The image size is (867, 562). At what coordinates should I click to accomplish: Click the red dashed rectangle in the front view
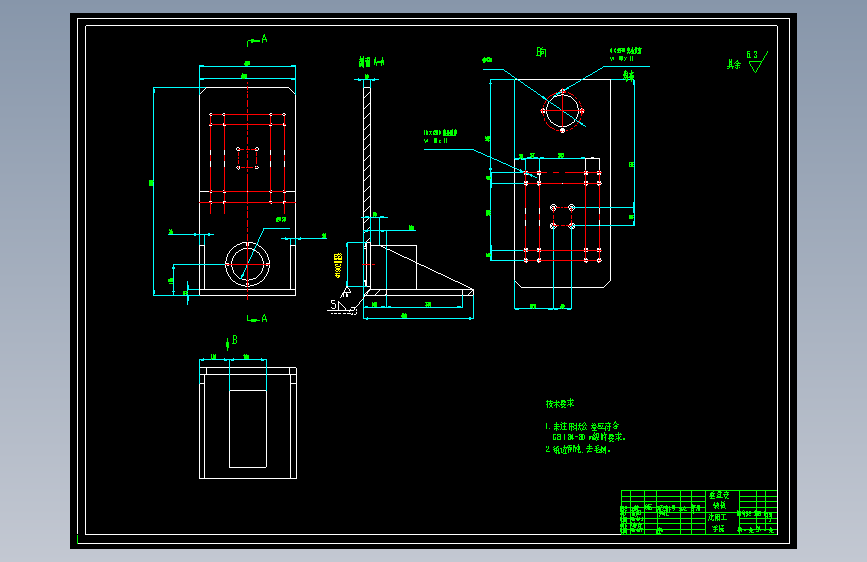pos(247,158)
